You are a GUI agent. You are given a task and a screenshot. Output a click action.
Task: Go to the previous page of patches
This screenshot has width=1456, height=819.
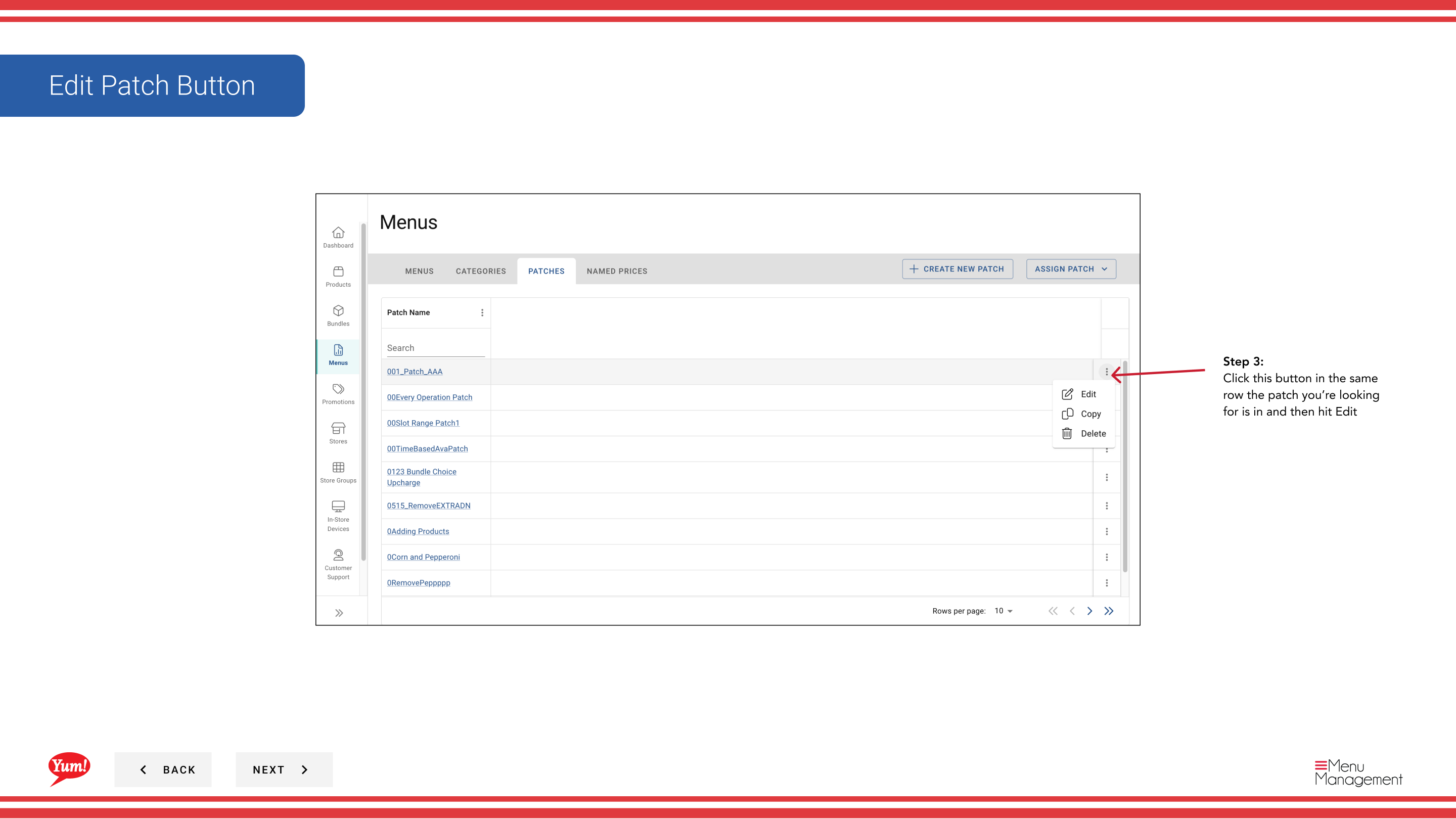pos(1072,611)
